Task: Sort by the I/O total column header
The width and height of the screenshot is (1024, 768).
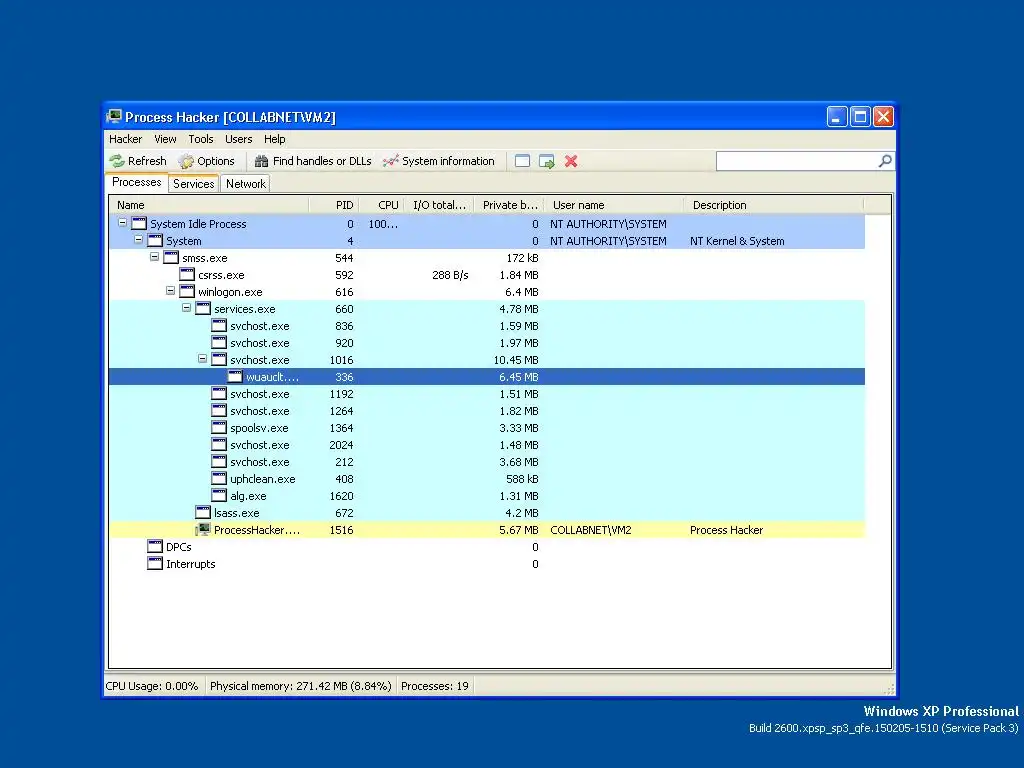Action: coord(439,205)
